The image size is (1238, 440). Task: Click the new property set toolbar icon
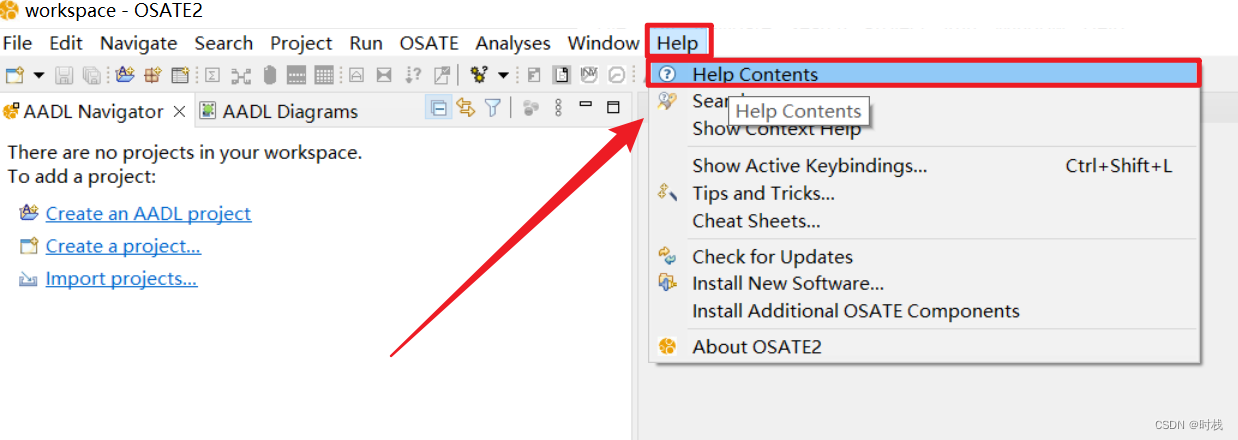[180, 75]
